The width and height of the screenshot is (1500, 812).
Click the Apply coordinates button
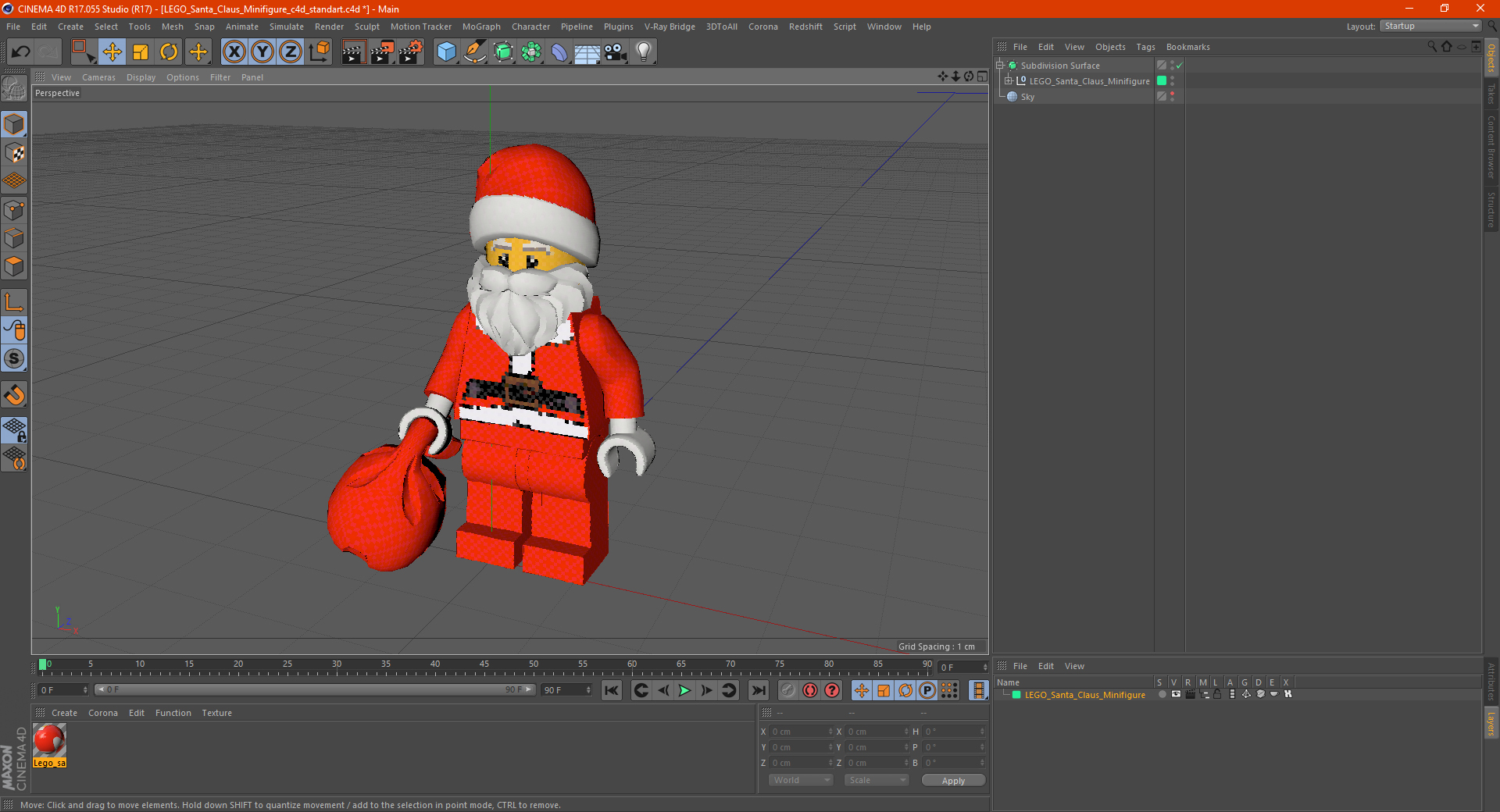point(953,781)
